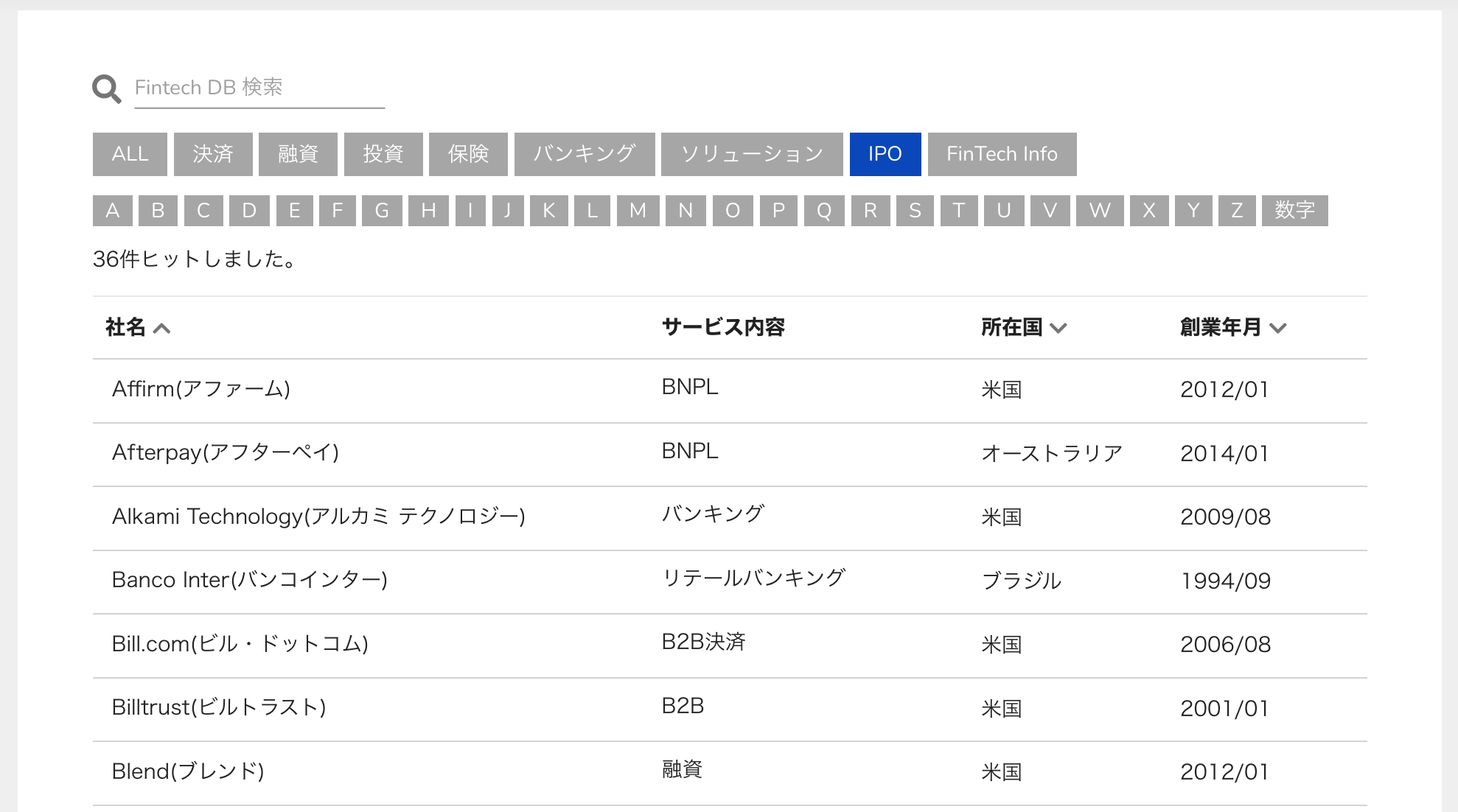Open the Affirm company entry
The width and height of the screenshot is (1458, 812).
[x=200, y=390]
